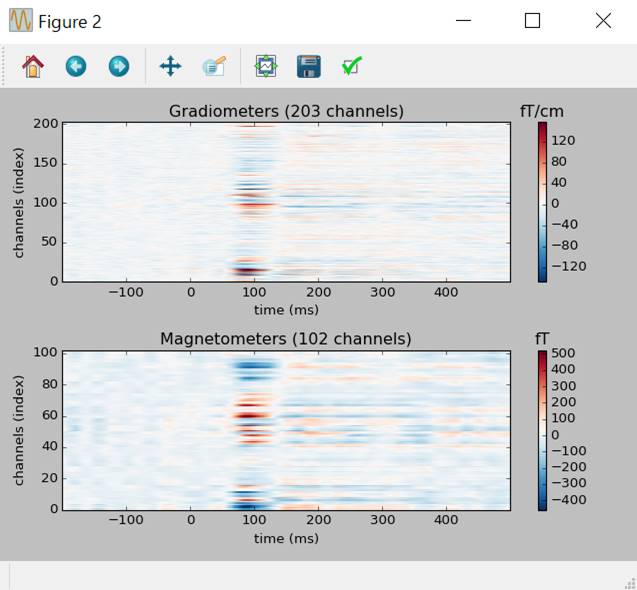
Task: Click the Figure 2 window title icon
Action: 20,21
